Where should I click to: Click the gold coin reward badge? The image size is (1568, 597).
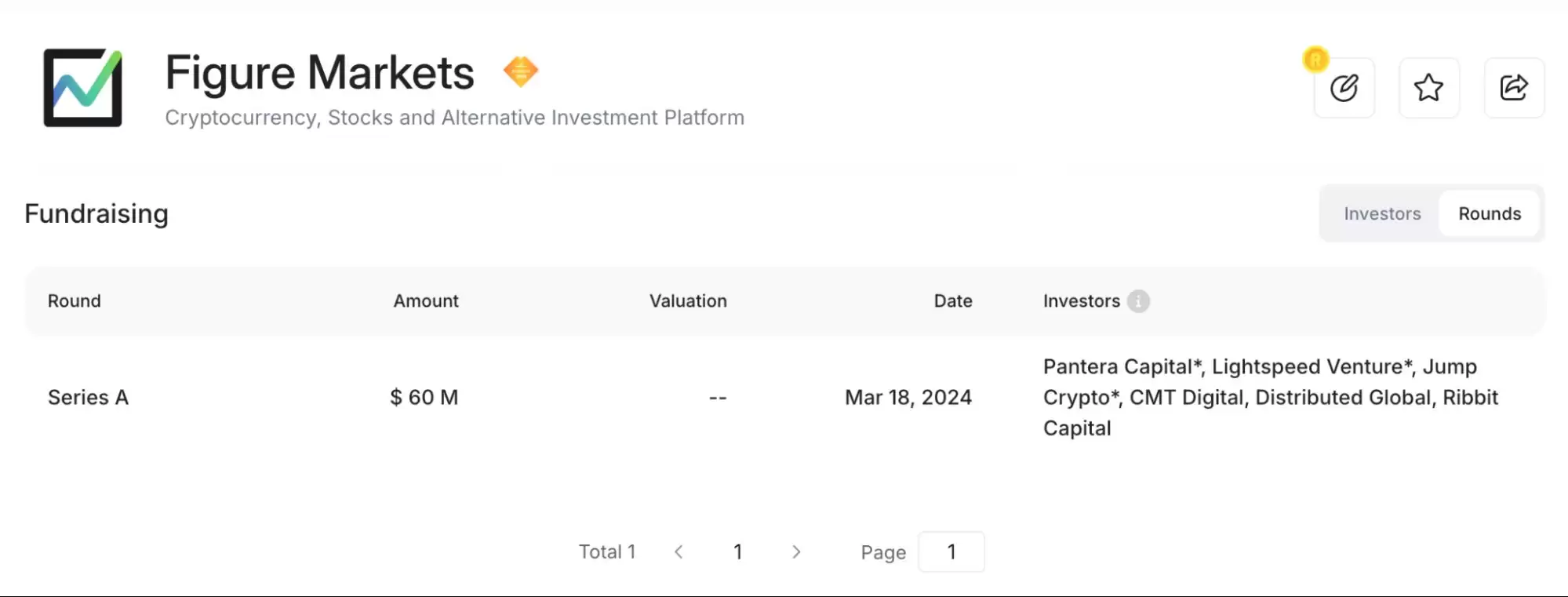[1315, 60]
